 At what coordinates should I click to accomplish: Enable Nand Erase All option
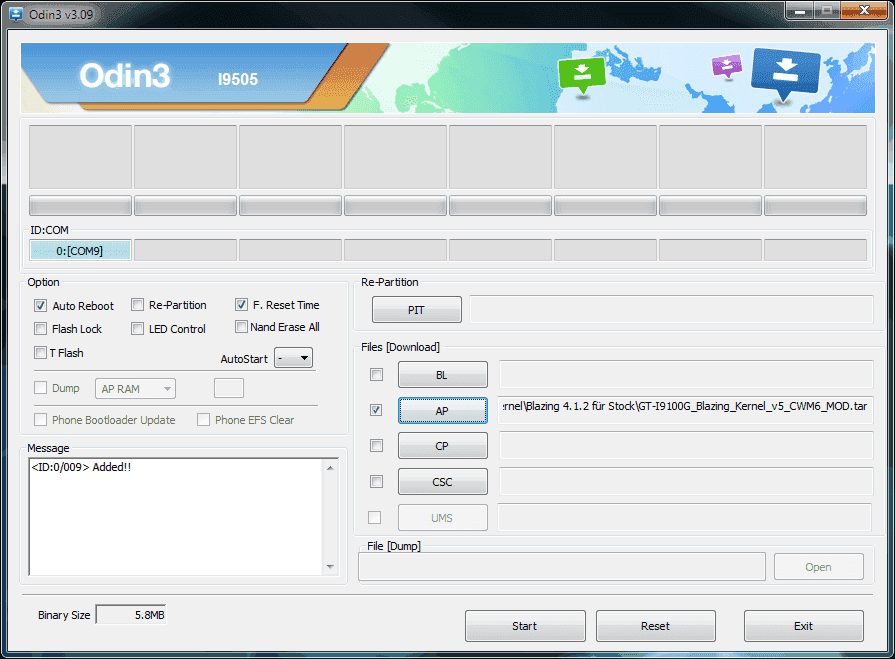click(x=241, y=327)
